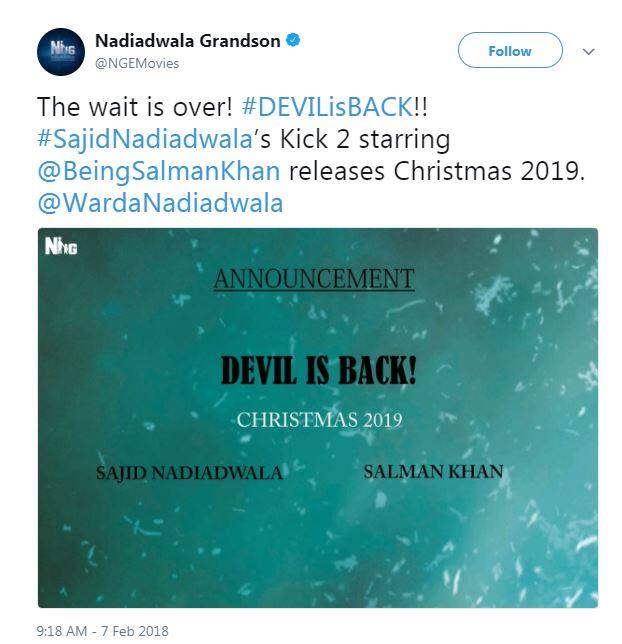Click the Nadiadwala Grandson profile avatar

(x=60, y=51)
